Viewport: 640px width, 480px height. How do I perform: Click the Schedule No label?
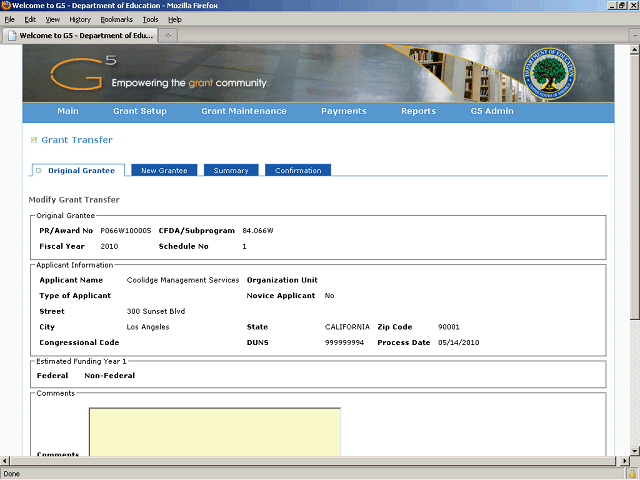pos(183,247)
